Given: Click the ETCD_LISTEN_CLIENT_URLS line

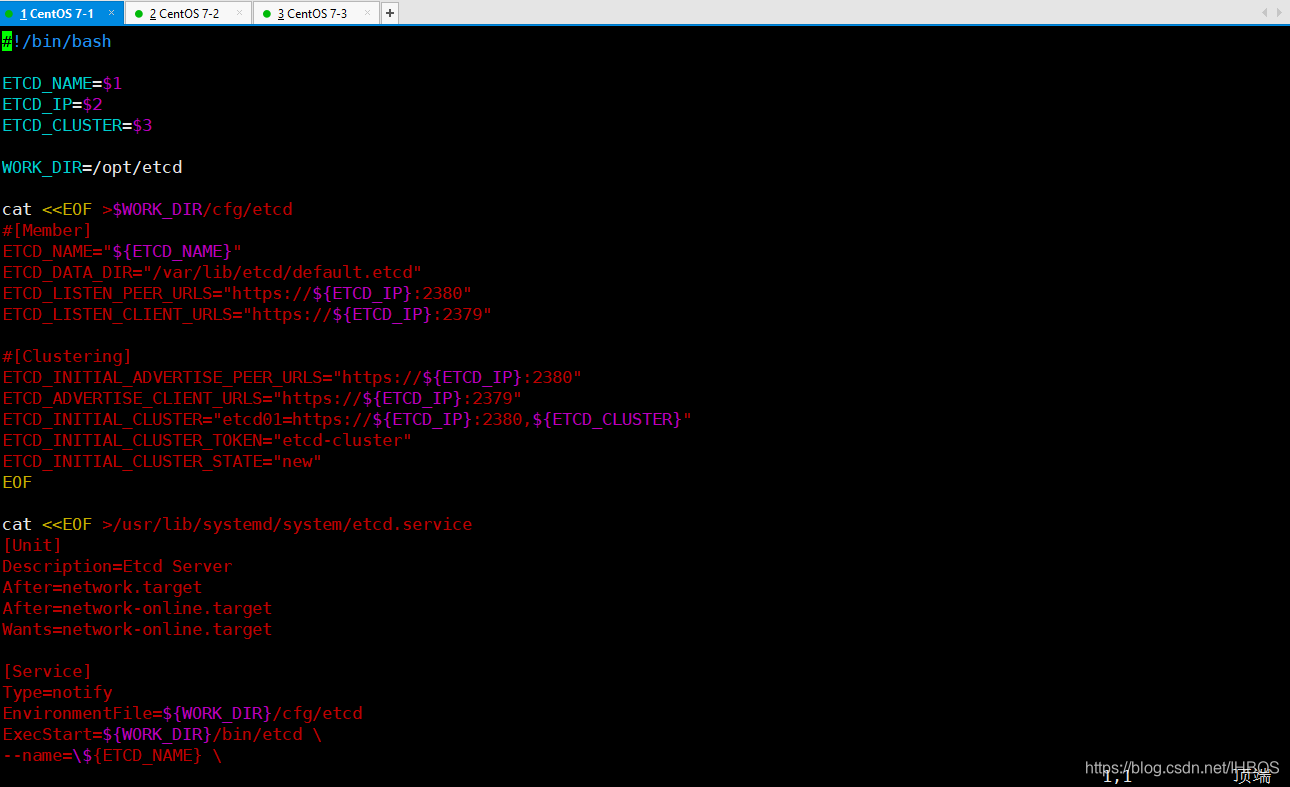Looking at the screenshot, I should click(x=247, y=314).
